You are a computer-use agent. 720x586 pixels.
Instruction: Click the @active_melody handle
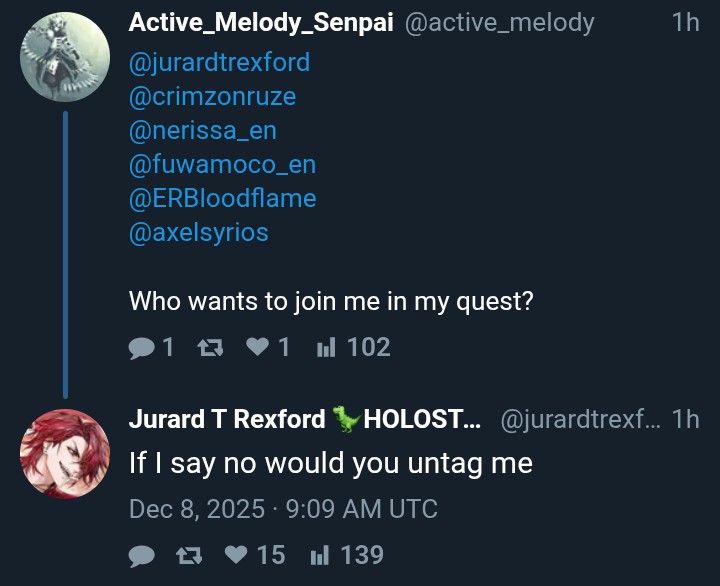click(499, 23)
